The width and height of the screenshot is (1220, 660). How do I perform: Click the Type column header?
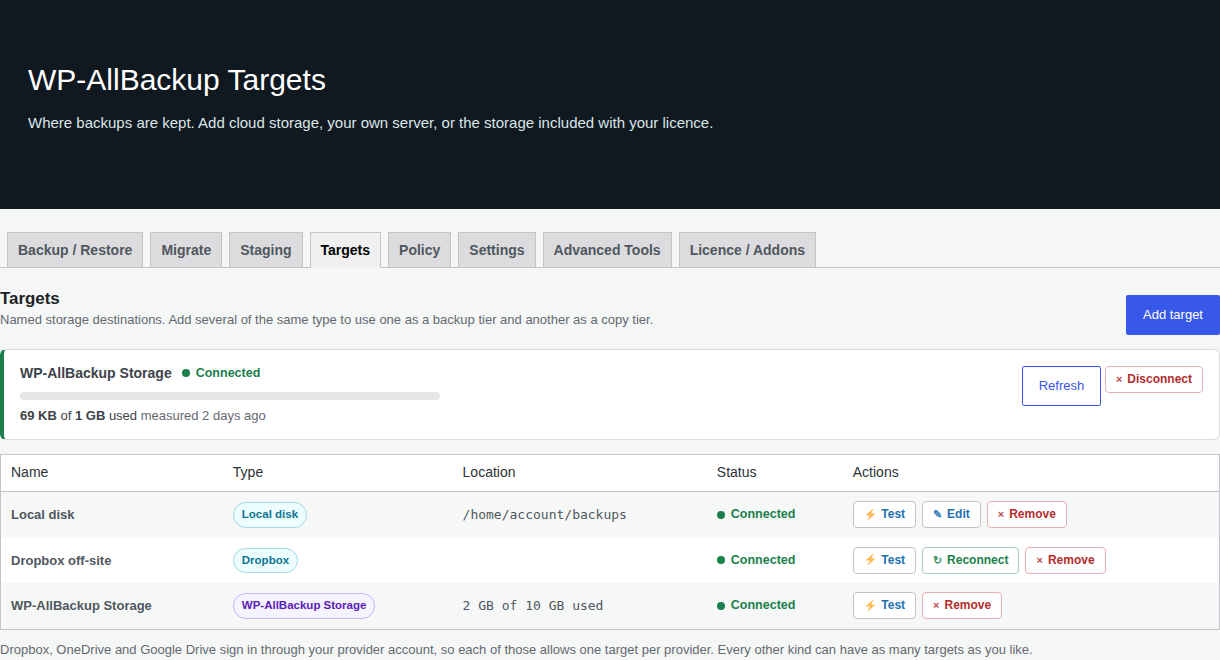coord(248,472)
